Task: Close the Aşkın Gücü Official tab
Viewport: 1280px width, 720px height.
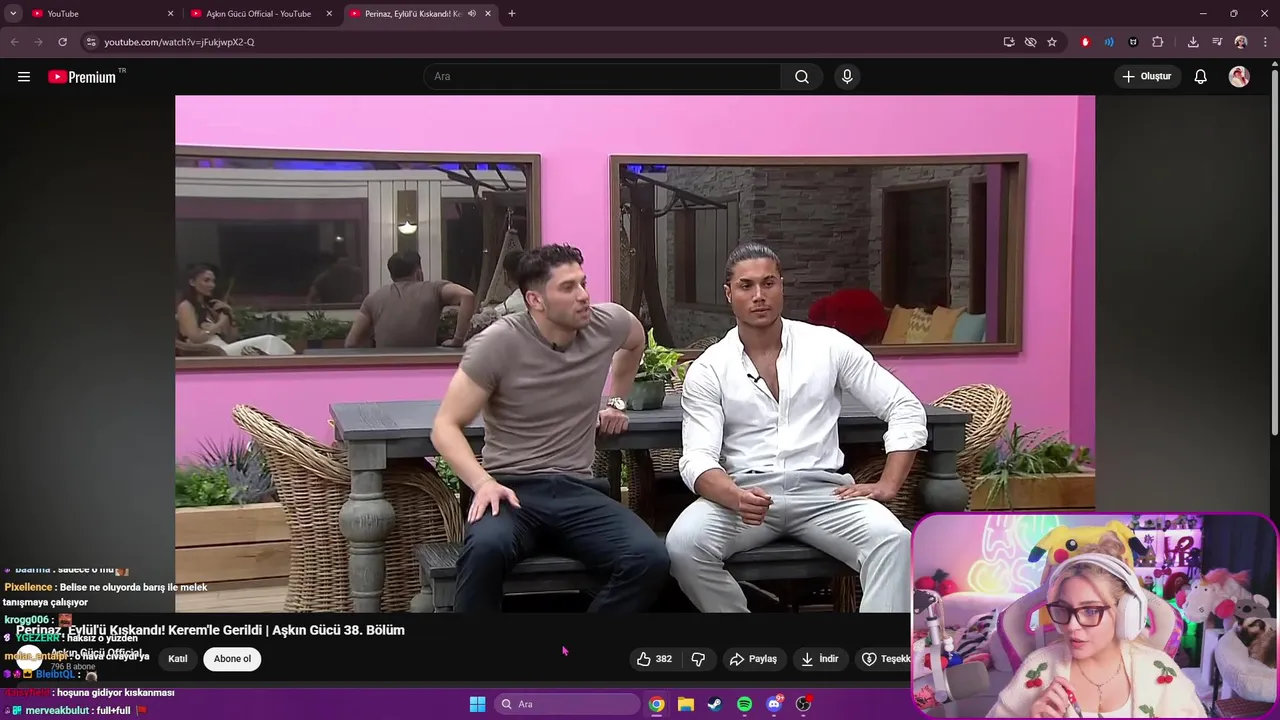Action: (329, 14)
